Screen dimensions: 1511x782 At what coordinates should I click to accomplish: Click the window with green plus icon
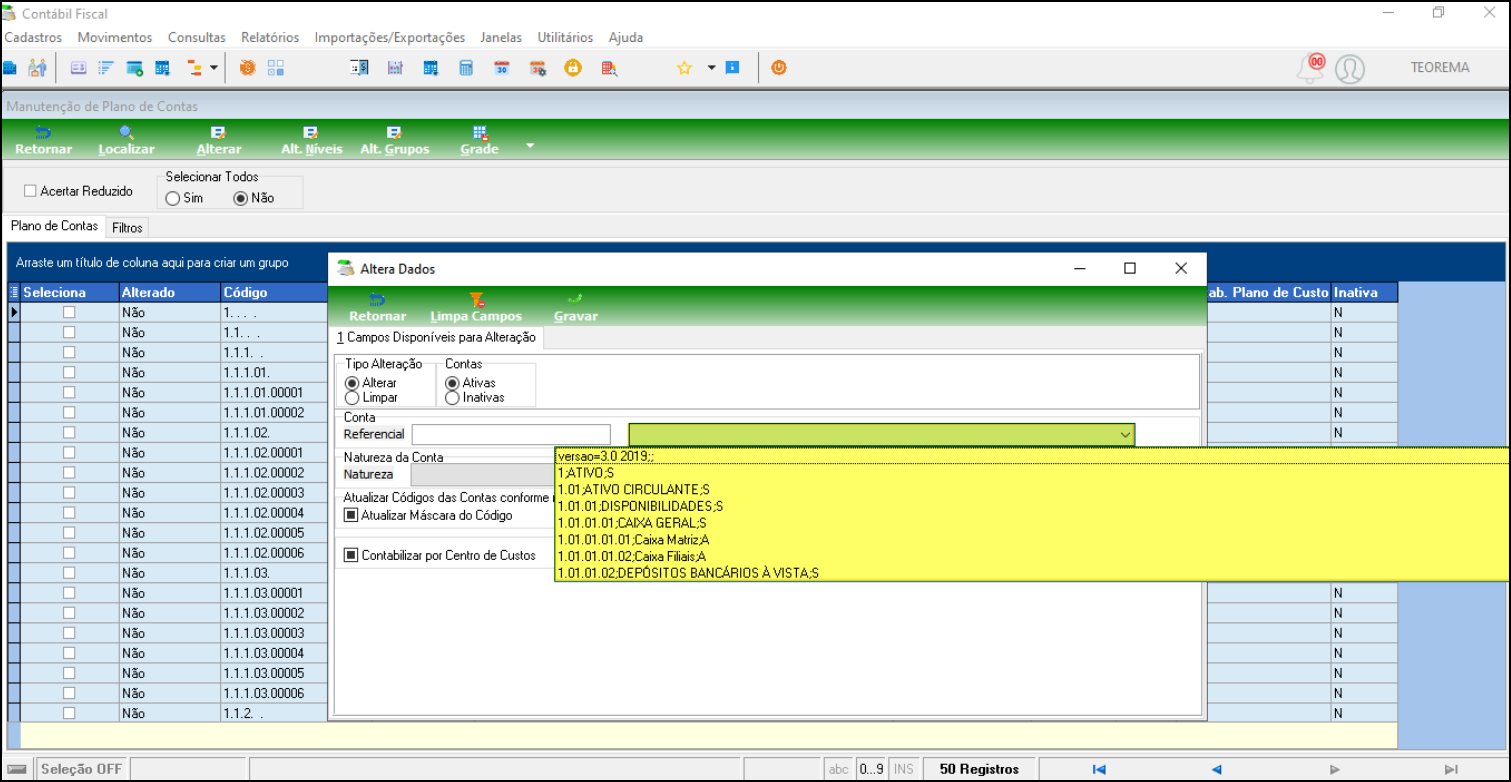coord(134,68)
